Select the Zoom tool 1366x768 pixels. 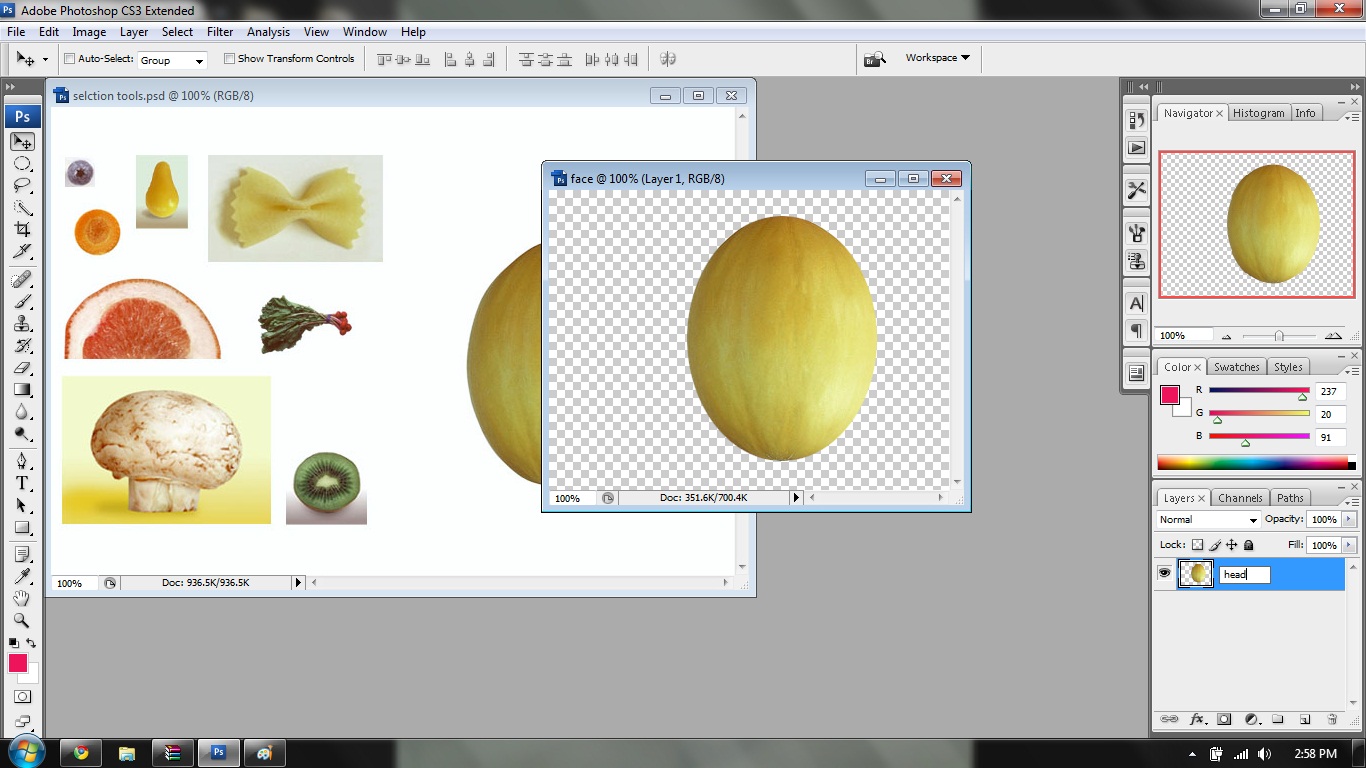(x=22, y=620)
